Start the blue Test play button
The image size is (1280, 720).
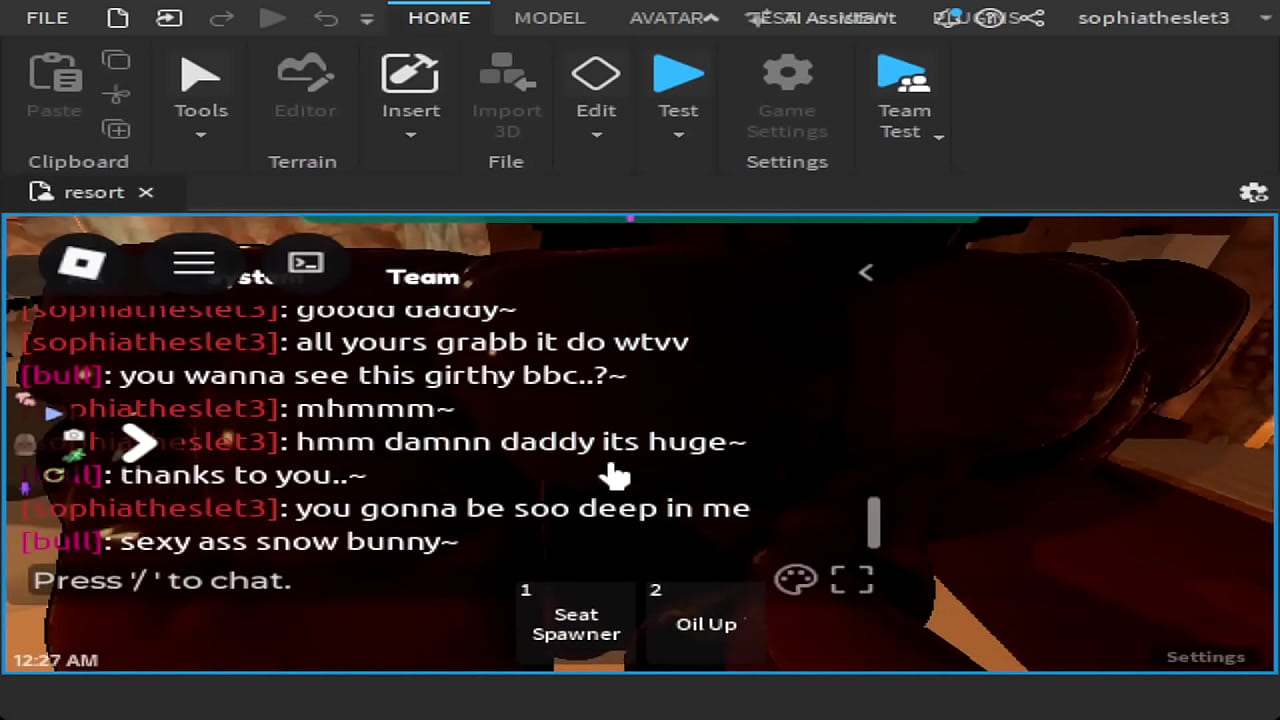pos(678,75)
